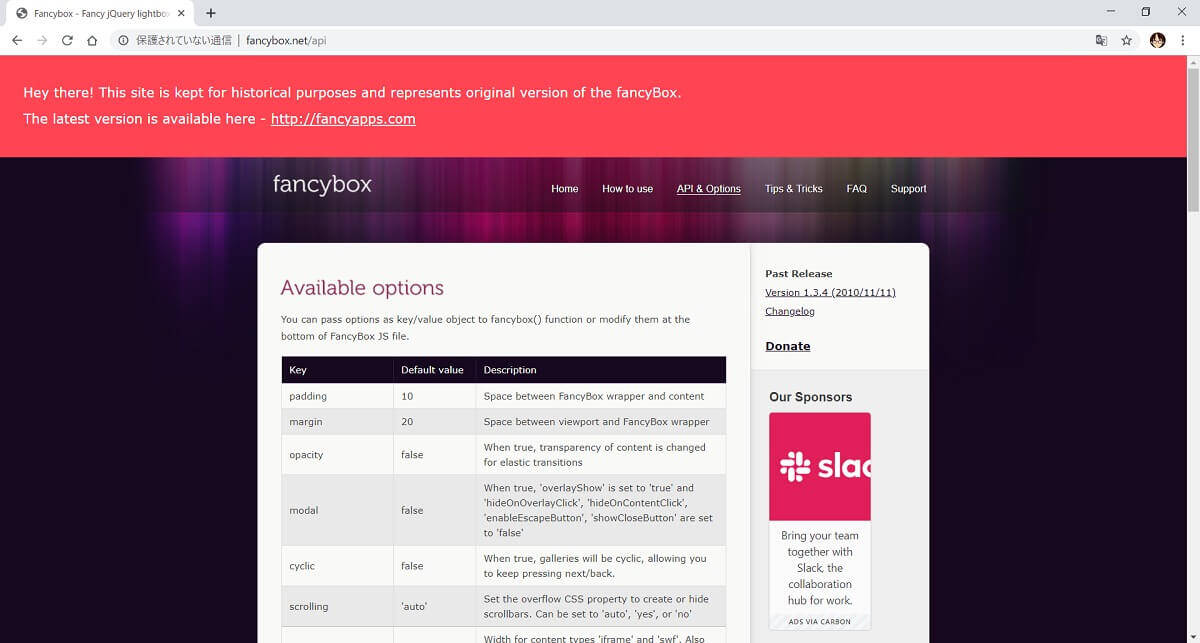Open the Google Translate address bar icon
The height and width of the screenshot is (643, 1200).
coord(1101,40)
